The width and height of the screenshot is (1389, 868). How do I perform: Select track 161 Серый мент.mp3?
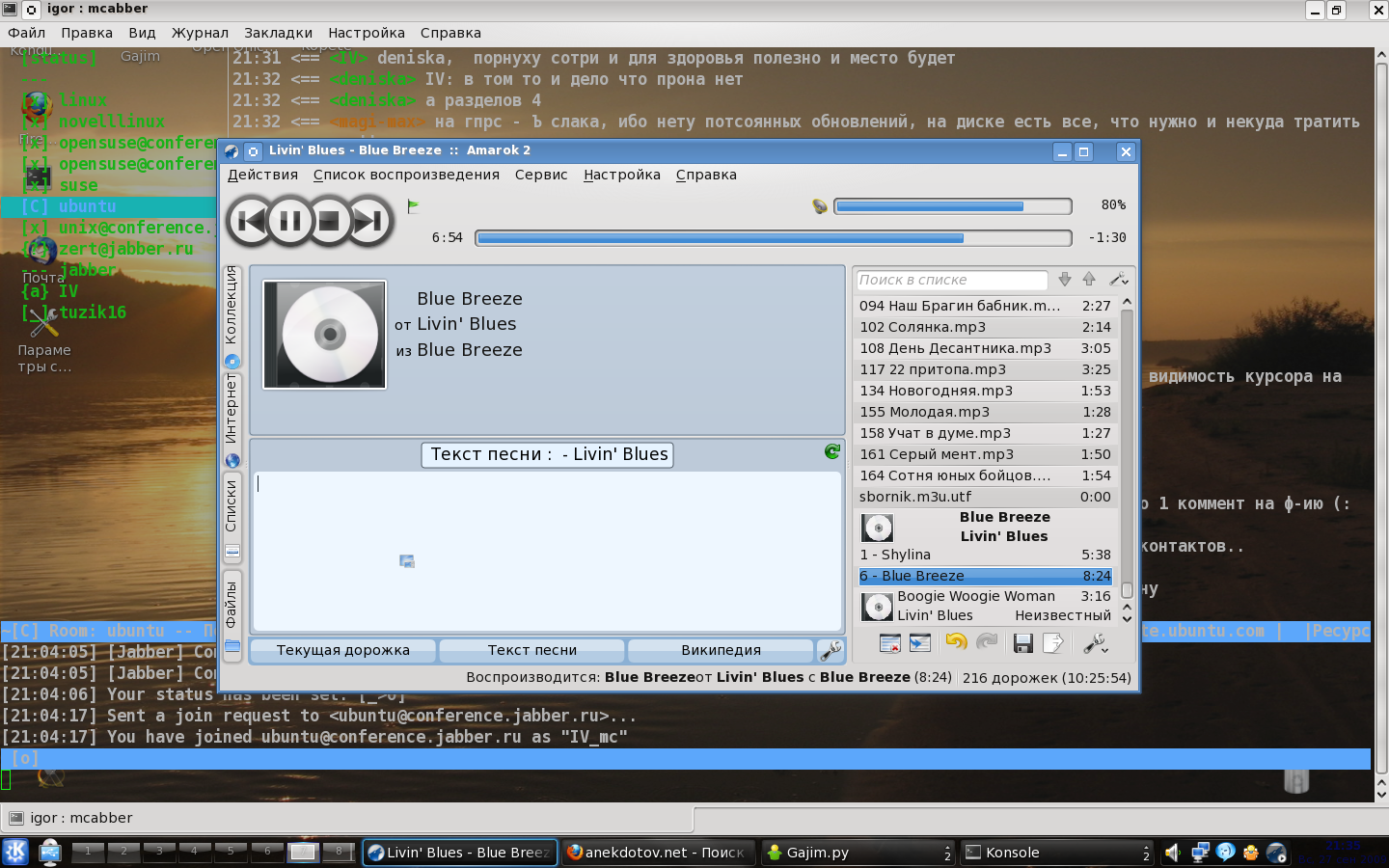(985, 454)
